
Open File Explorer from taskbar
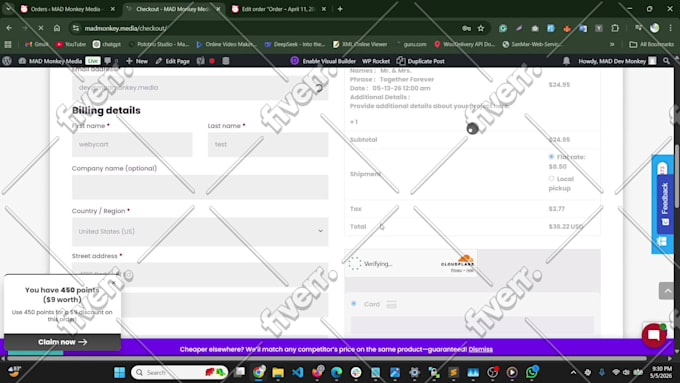click(278, 372)
